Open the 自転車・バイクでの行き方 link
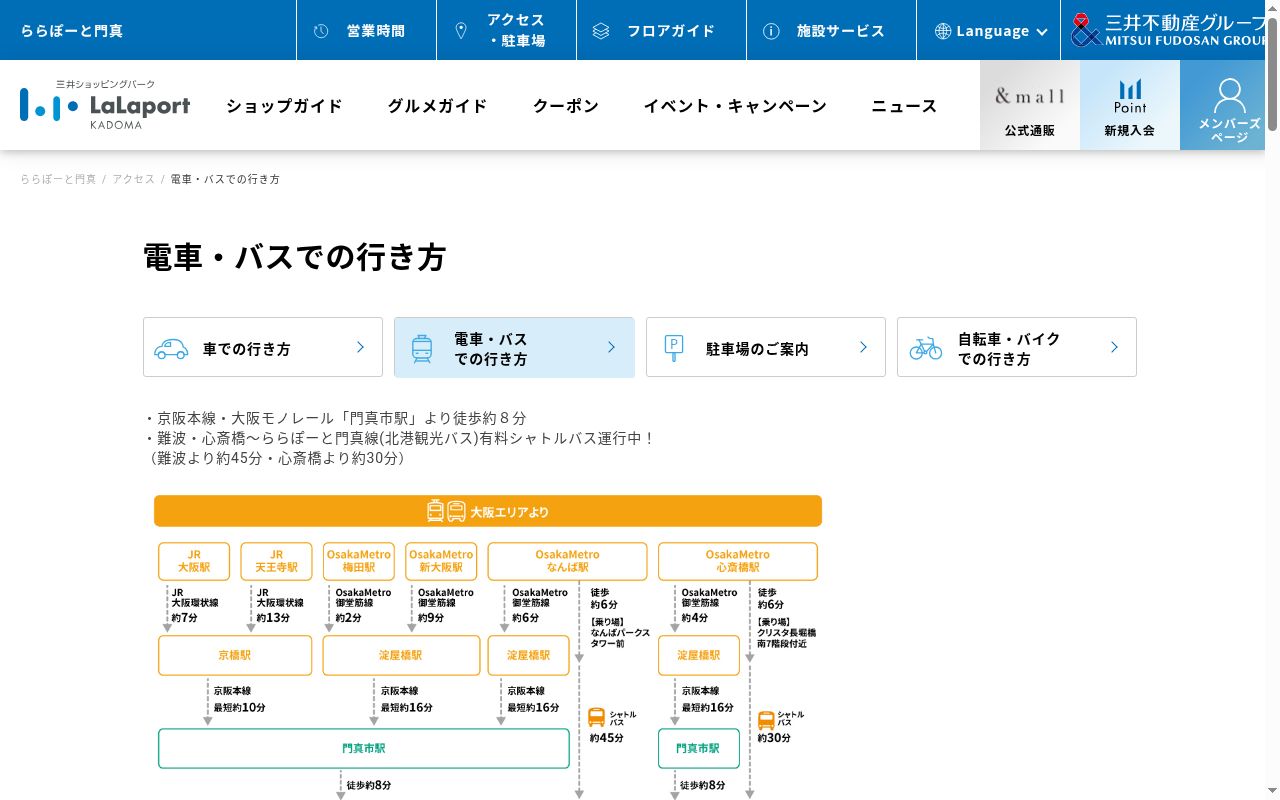The height and width of the screenshot is (800, 1280). [1017, 347]
